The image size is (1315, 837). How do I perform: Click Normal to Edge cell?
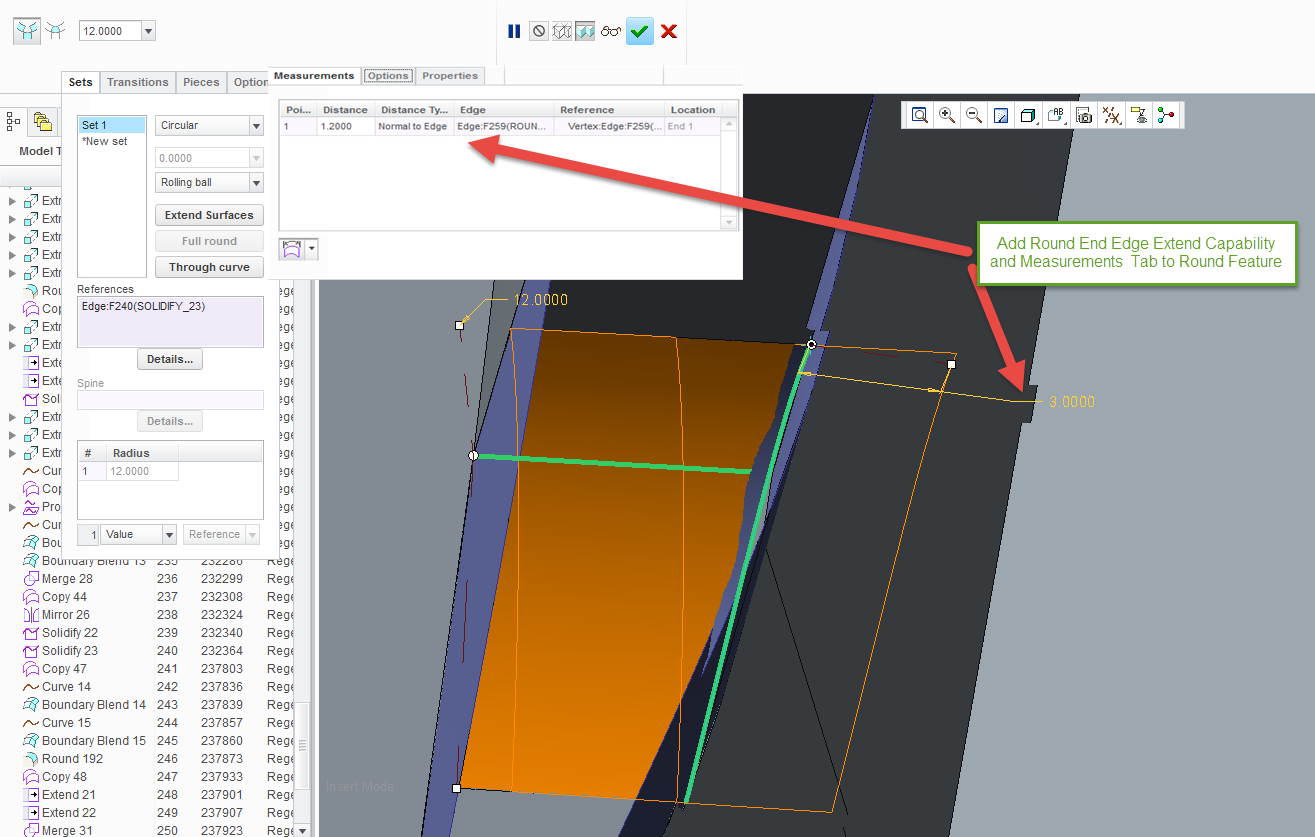(414, 127)
